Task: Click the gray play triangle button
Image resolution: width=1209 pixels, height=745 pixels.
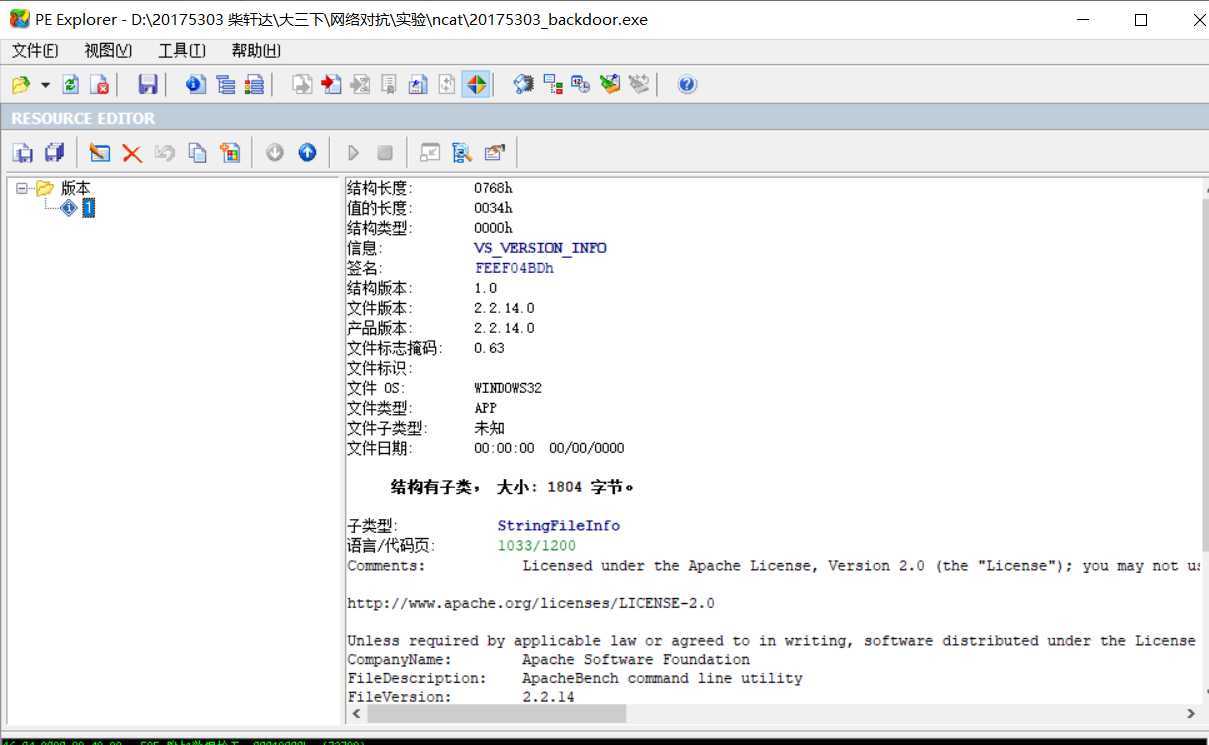Action: (x=353, y=152)
